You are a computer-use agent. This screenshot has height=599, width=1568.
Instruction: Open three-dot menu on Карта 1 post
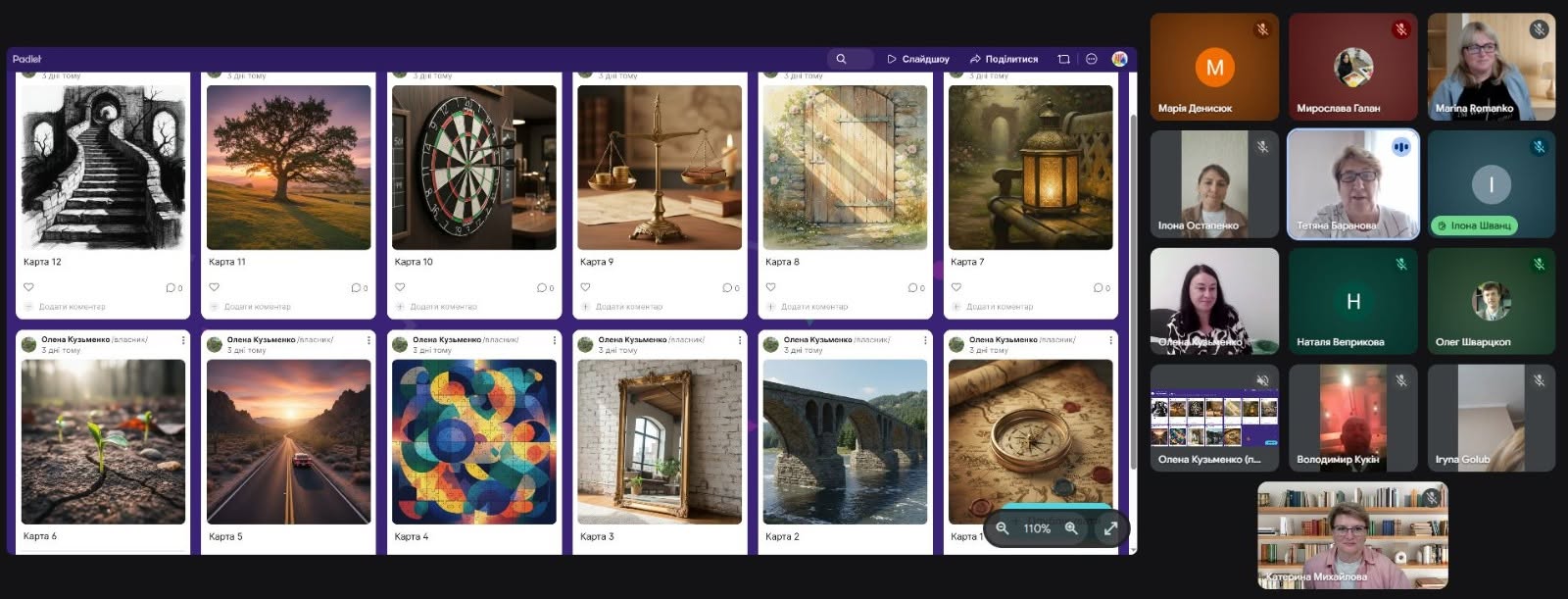tap(1110, 340)
